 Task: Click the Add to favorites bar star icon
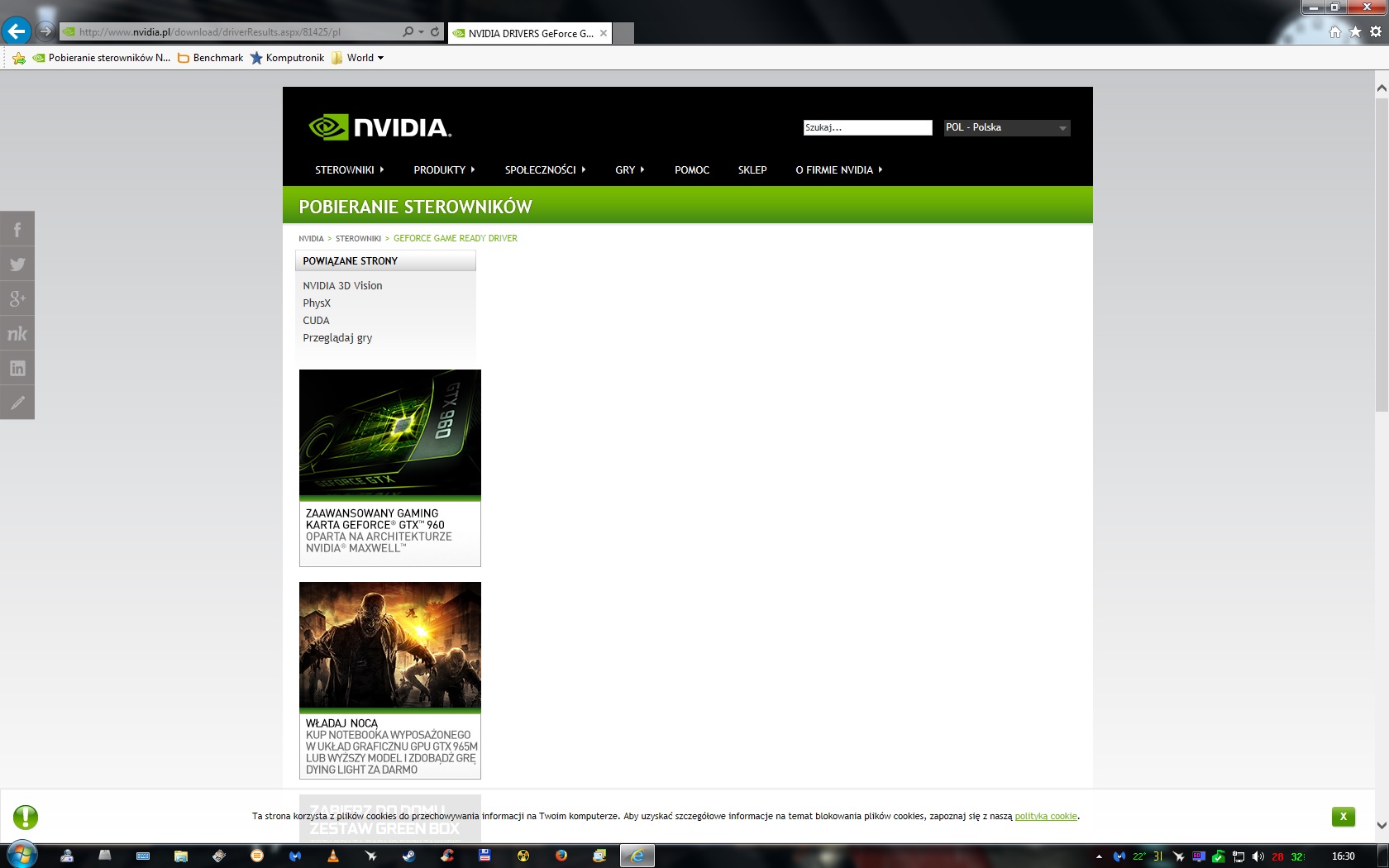[x=19, y=58]
